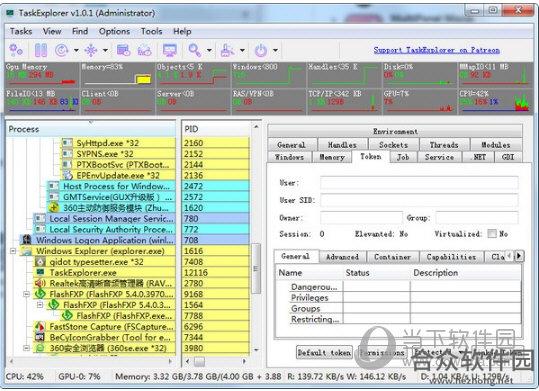
Task: Click the circular refresh rate icon
Action: [62, 50]
